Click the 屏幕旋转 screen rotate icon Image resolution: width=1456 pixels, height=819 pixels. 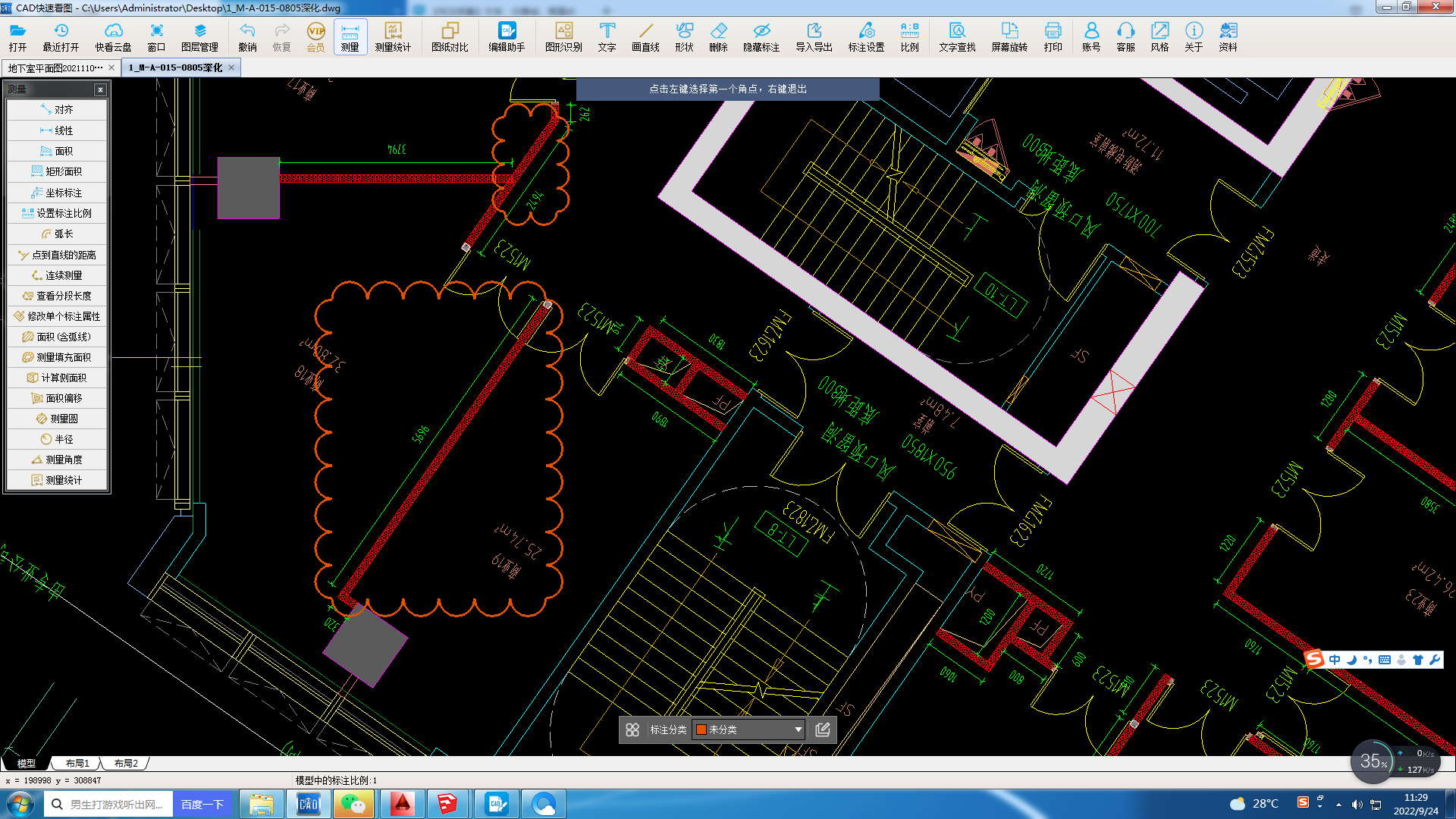(x=1009, y=36)
